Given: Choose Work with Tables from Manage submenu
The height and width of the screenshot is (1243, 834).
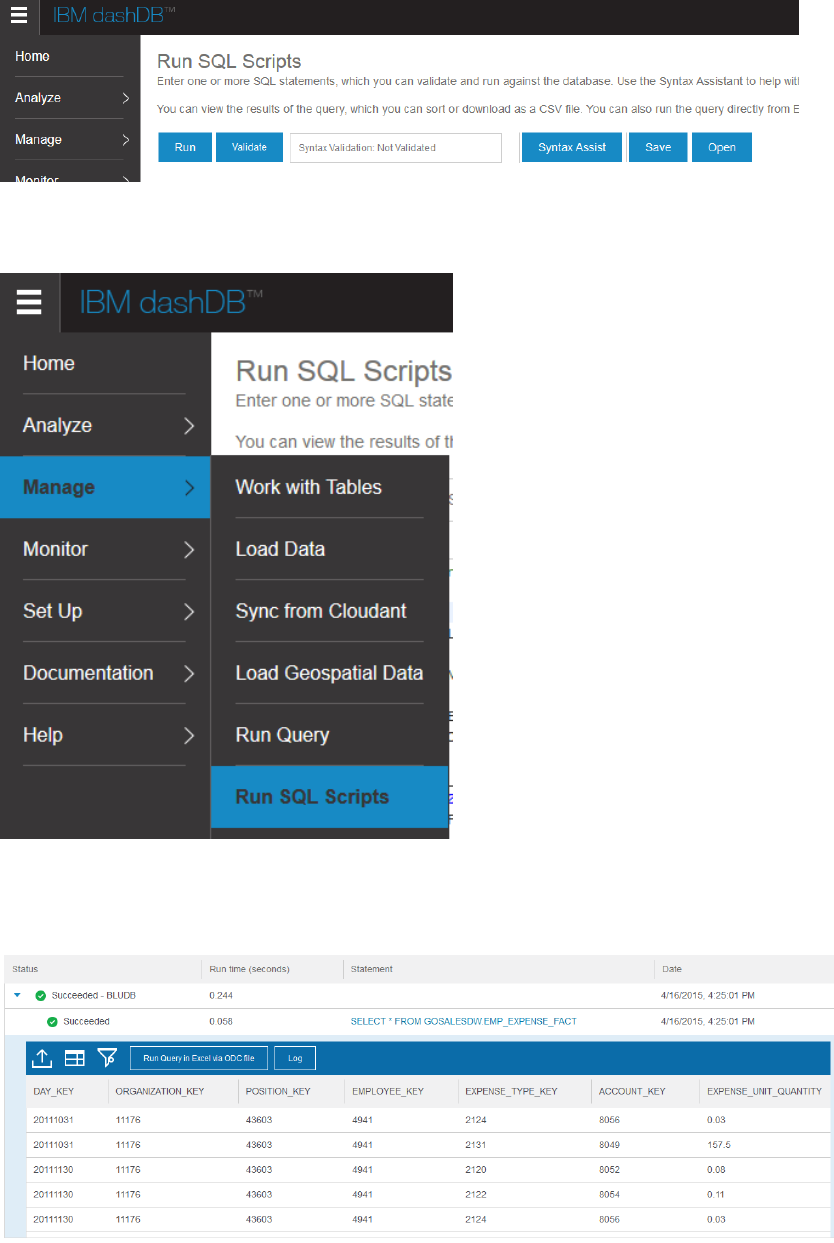Looking at the screenshot, I should 308,487.
